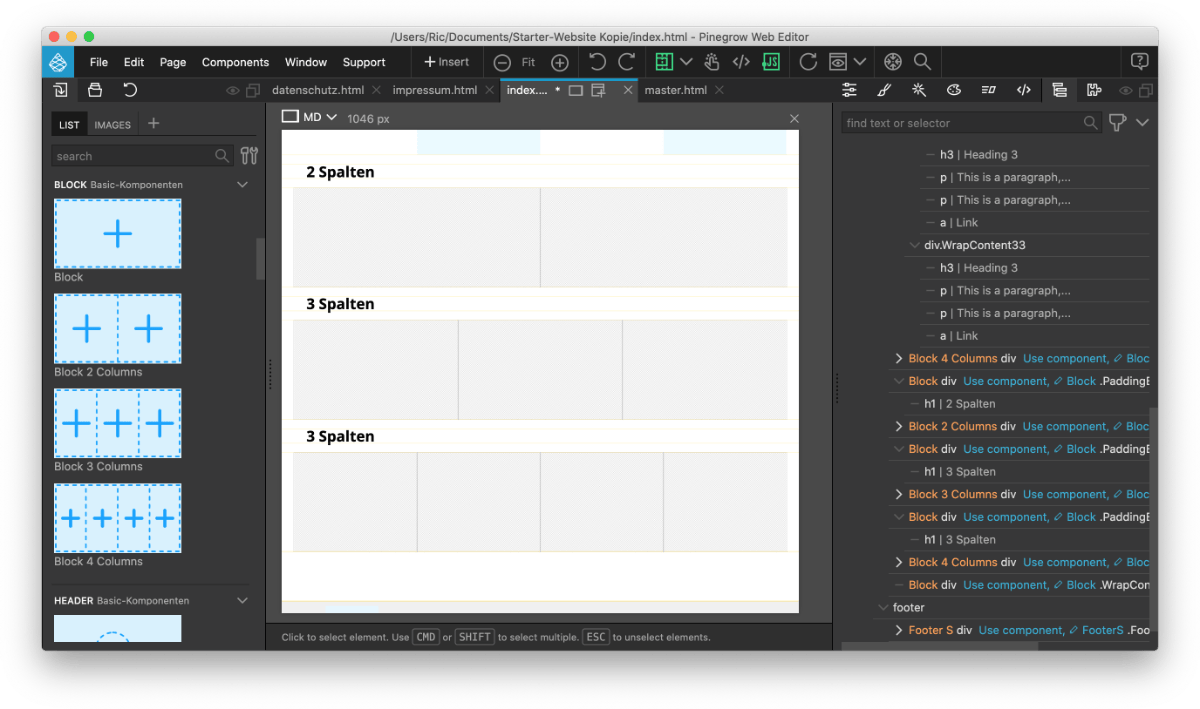Click the tree filter funnel icon
The height and width of the screenshot is (709, 1200).
point(1117,123)
